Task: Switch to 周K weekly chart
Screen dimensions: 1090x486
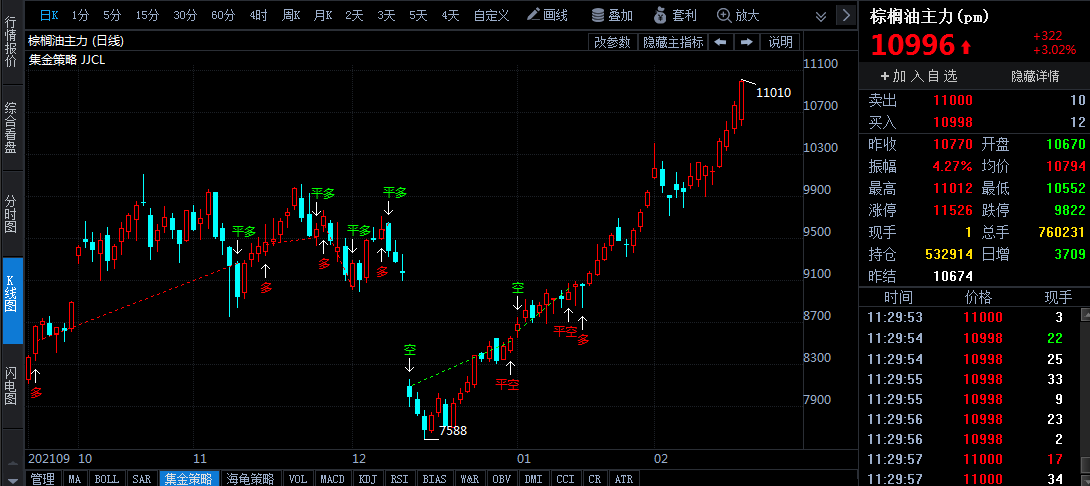Action: pos(291,15)
